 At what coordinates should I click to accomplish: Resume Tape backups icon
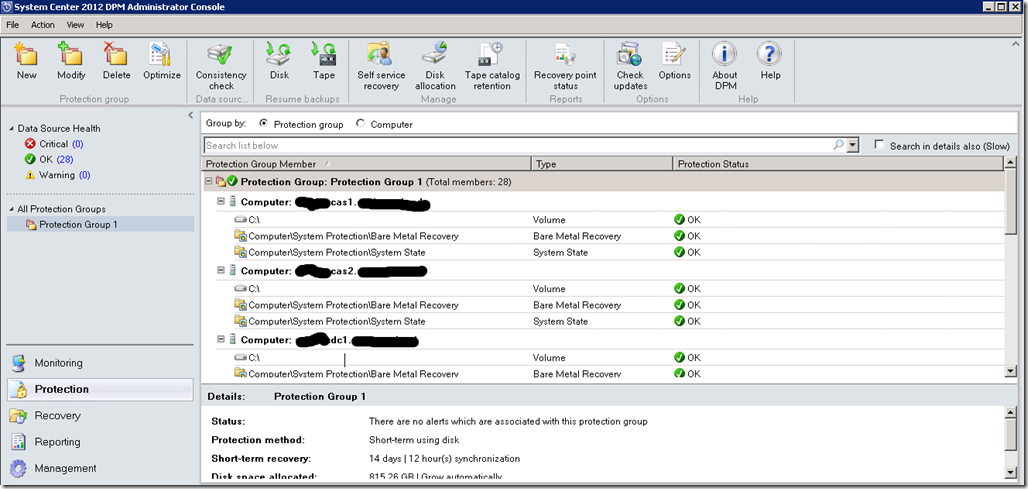(x=324, y=55)
